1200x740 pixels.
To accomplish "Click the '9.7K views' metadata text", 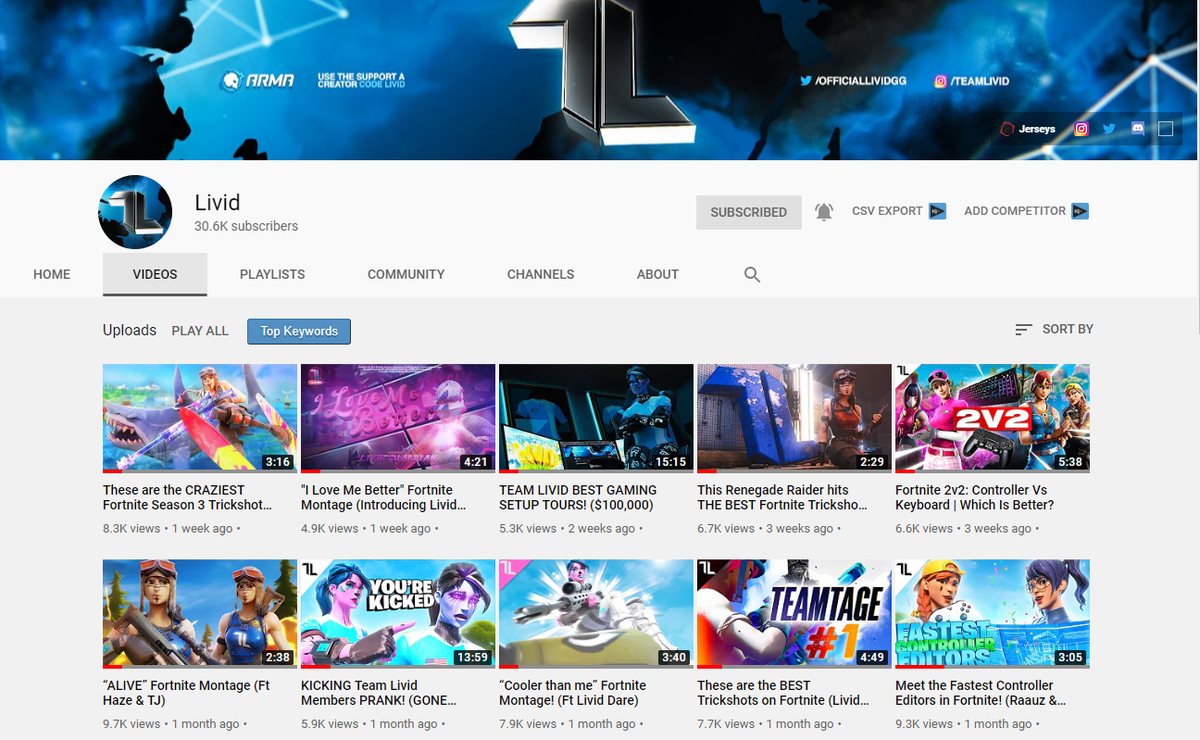I will tap(131, 724).
